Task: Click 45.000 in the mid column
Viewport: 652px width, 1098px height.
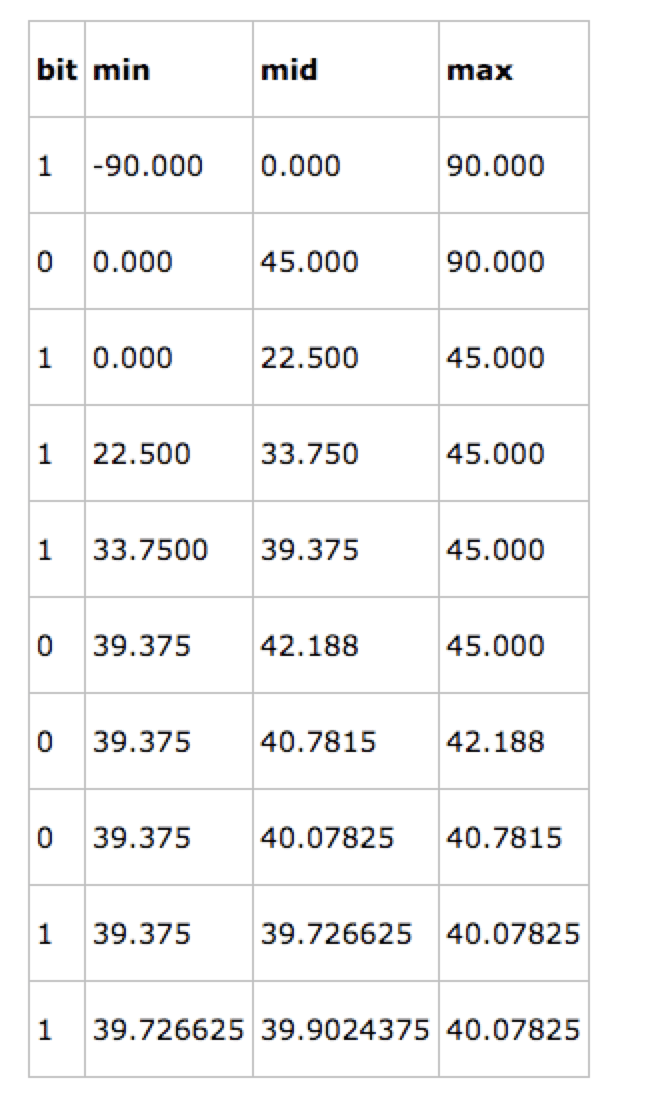Action: (309, 262)
